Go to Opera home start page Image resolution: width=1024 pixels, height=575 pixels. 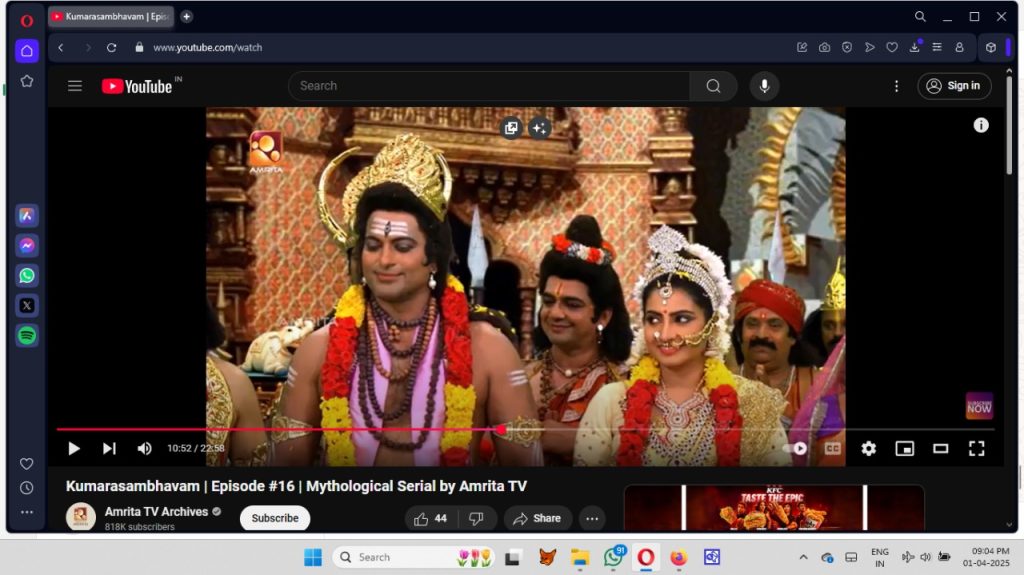[27, 51]
